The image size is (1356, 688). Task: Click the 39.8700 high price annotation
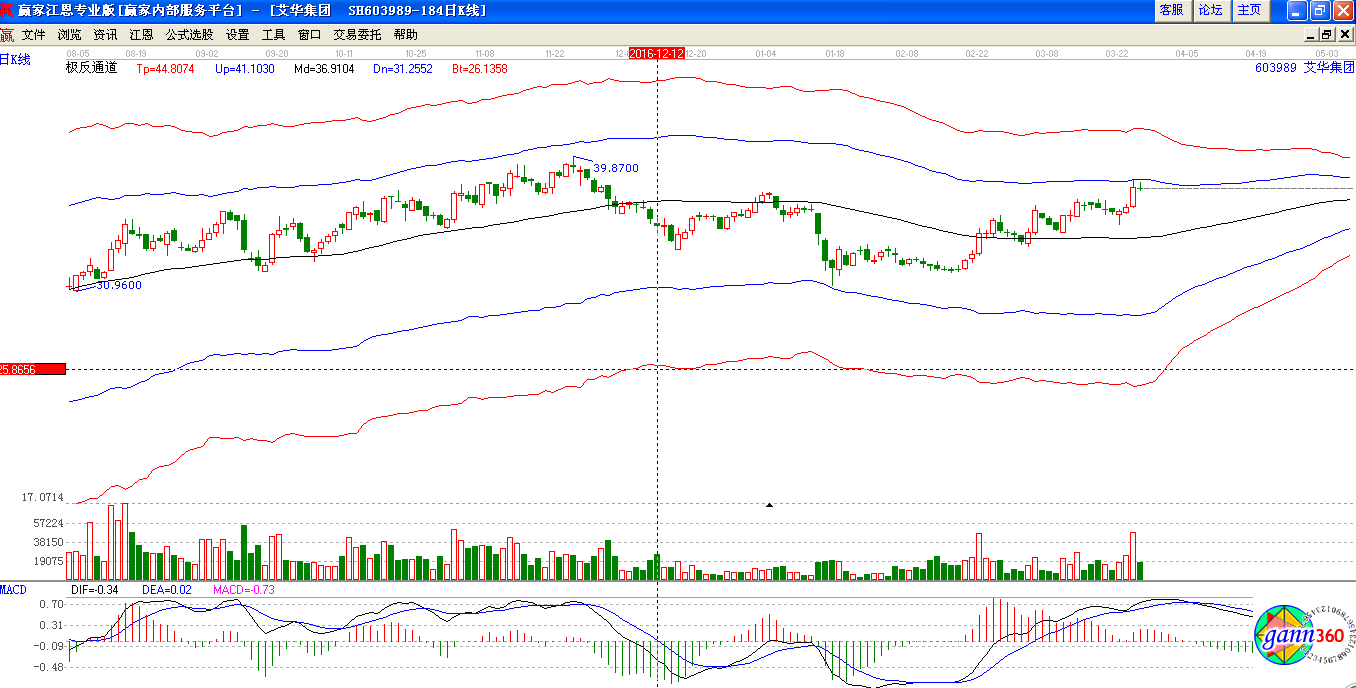[616, 168]
